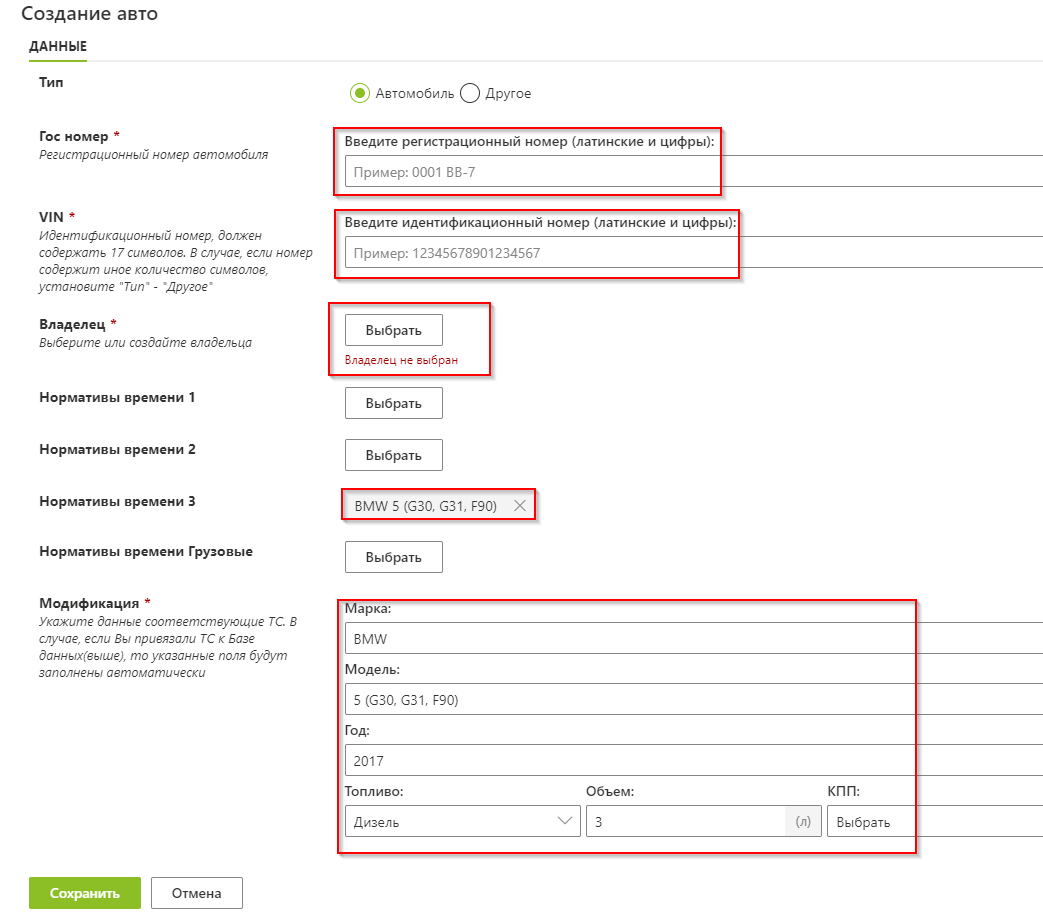Viewport: 1043px width, 918px height.
Task: Edit the Год field showing 2017
Action: 694,760
